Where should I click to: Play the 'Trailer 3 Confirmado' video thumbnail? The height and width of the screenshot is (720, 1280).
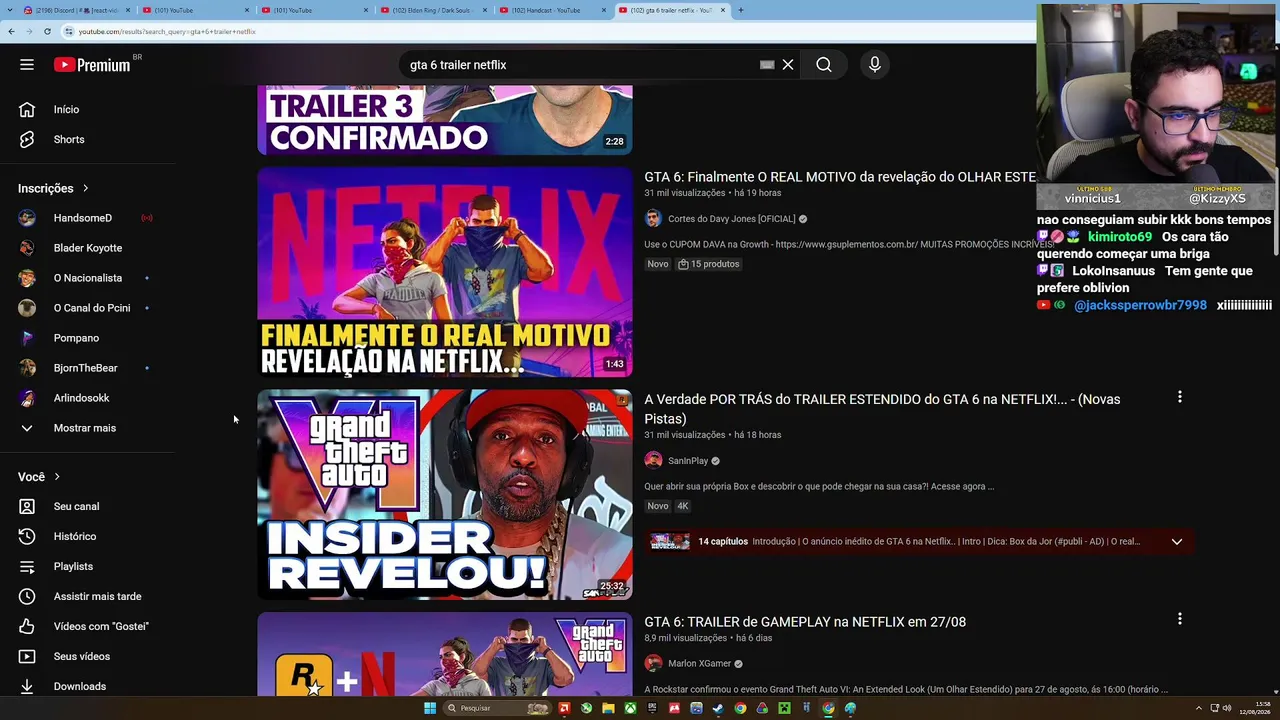click(445, 120)
